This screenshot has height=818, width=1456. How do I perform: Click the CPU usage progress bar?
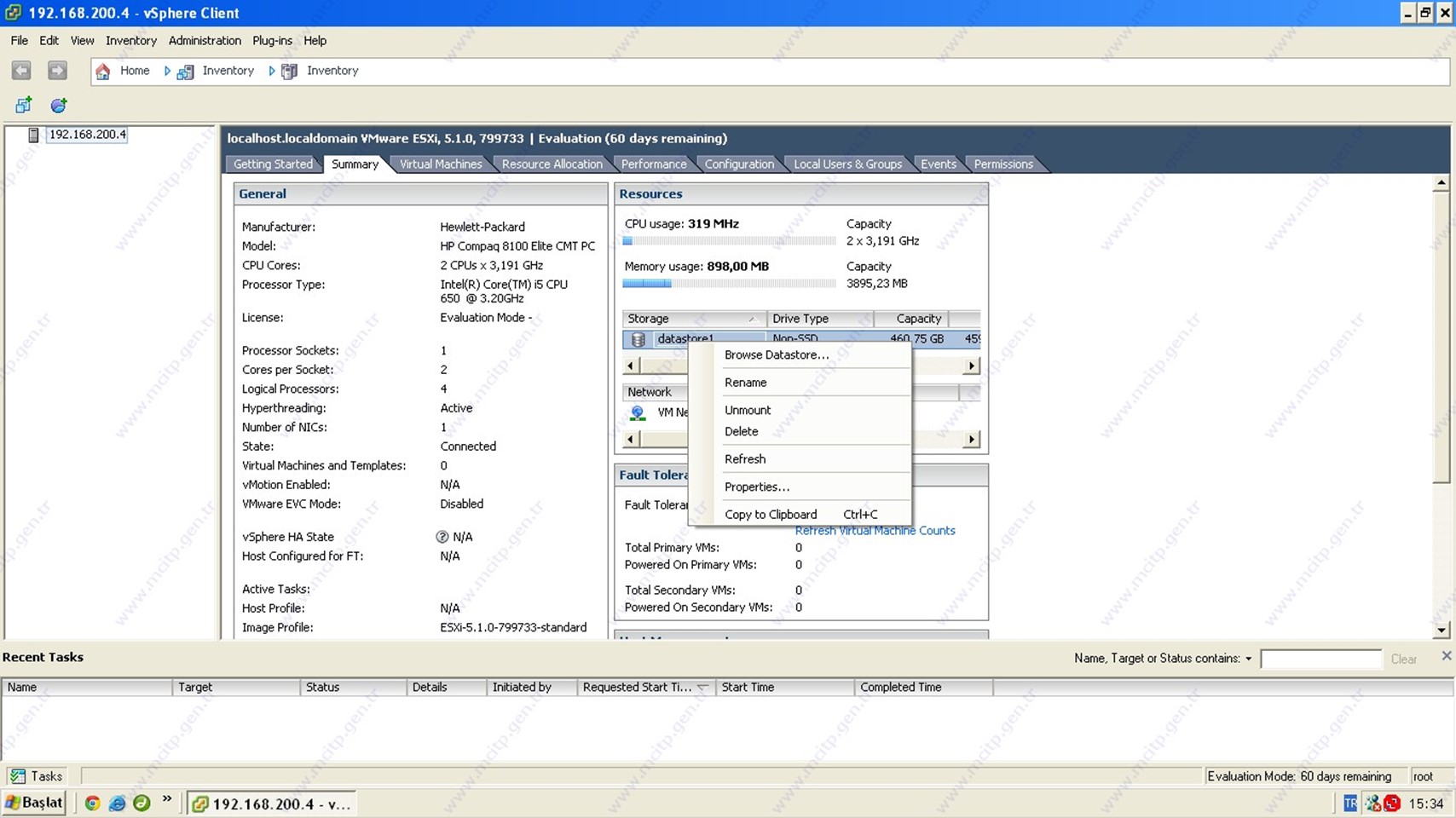coord(729,241)
